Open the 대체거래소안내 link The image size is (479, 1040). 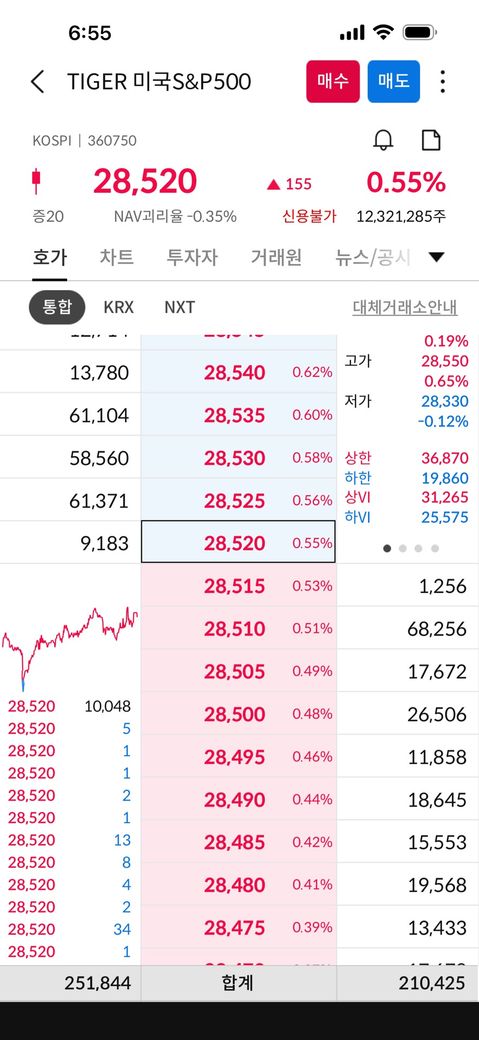405,308
